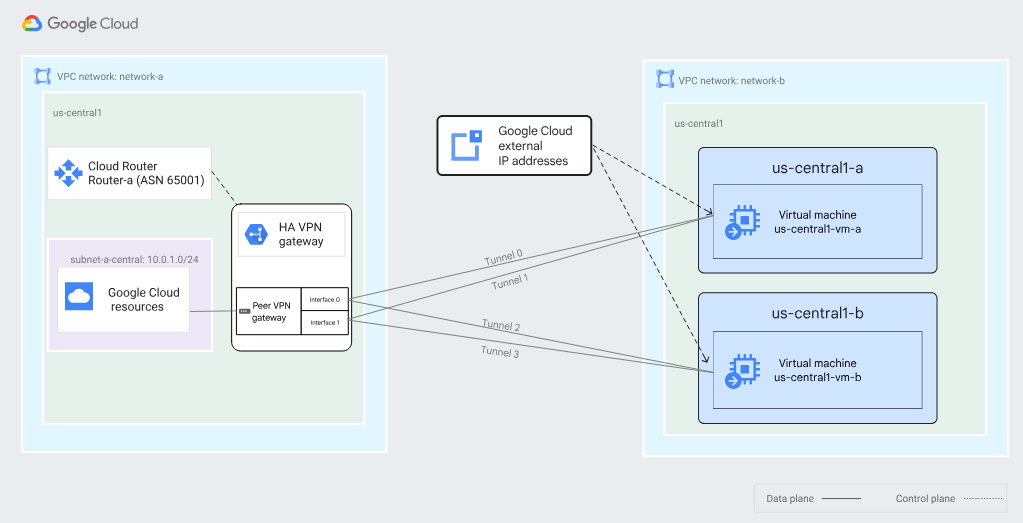Click the us-central1-vm-a chip icon
Viewport: 1023px width, 523px height.
(x=742, y=222)
